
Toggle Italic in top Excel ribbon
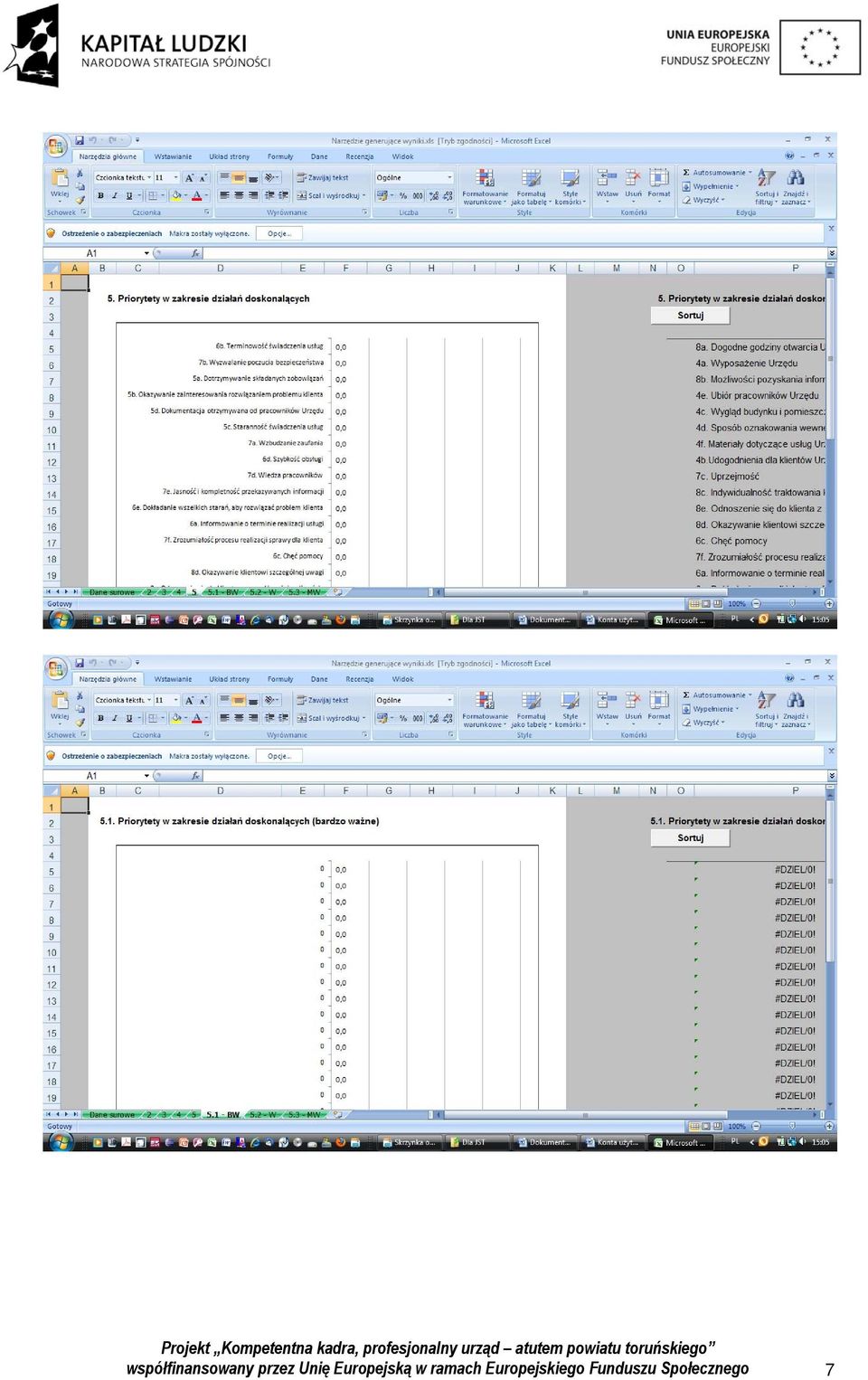click(x=114, y=195)
